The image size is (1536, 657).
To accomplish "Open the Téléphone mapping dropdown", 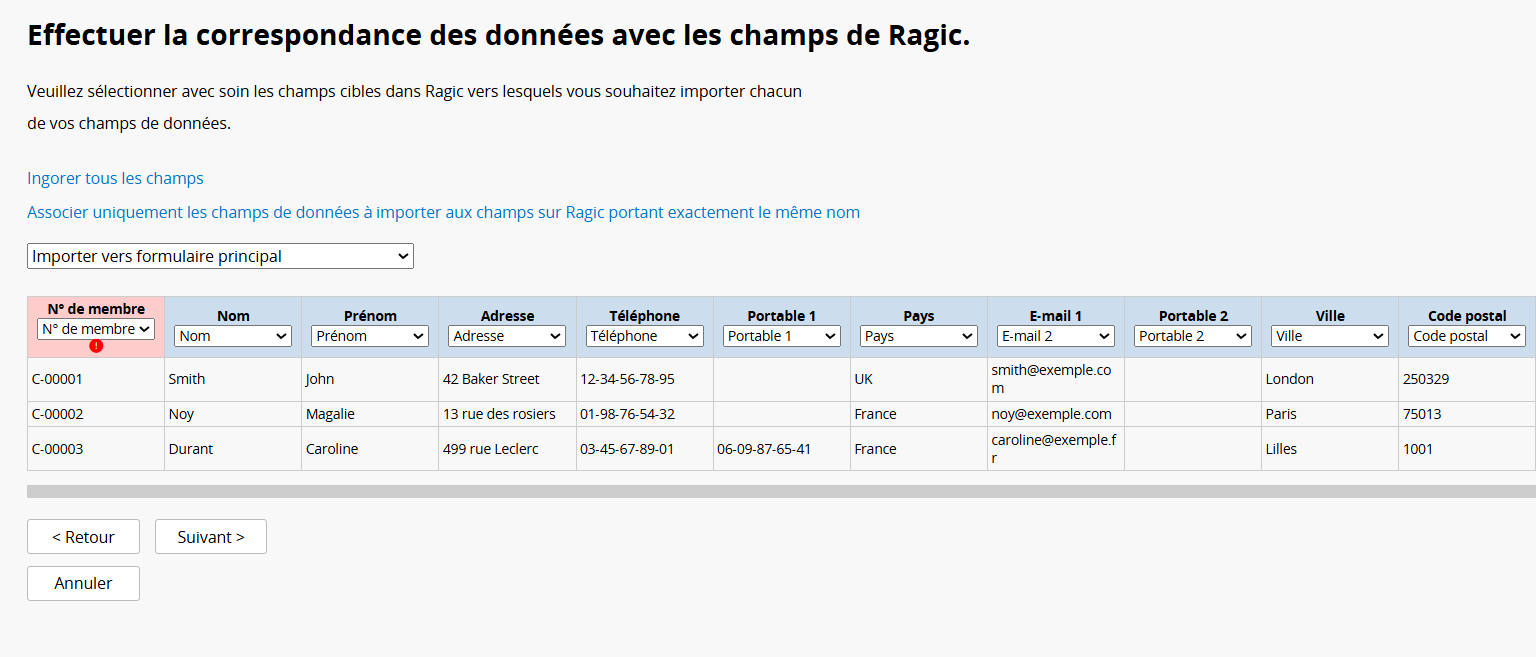I will click(x=644, y=336).
